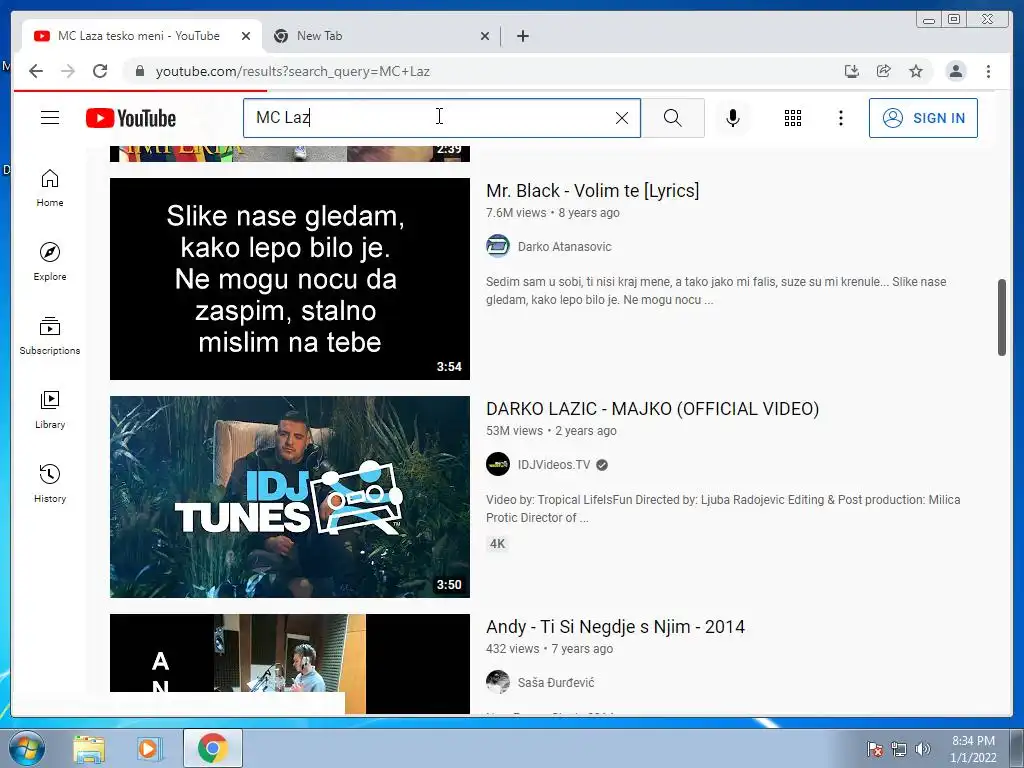Open the Windows Start button
This screenshot has width=1024, height=768.
click(x=27, y=749)
